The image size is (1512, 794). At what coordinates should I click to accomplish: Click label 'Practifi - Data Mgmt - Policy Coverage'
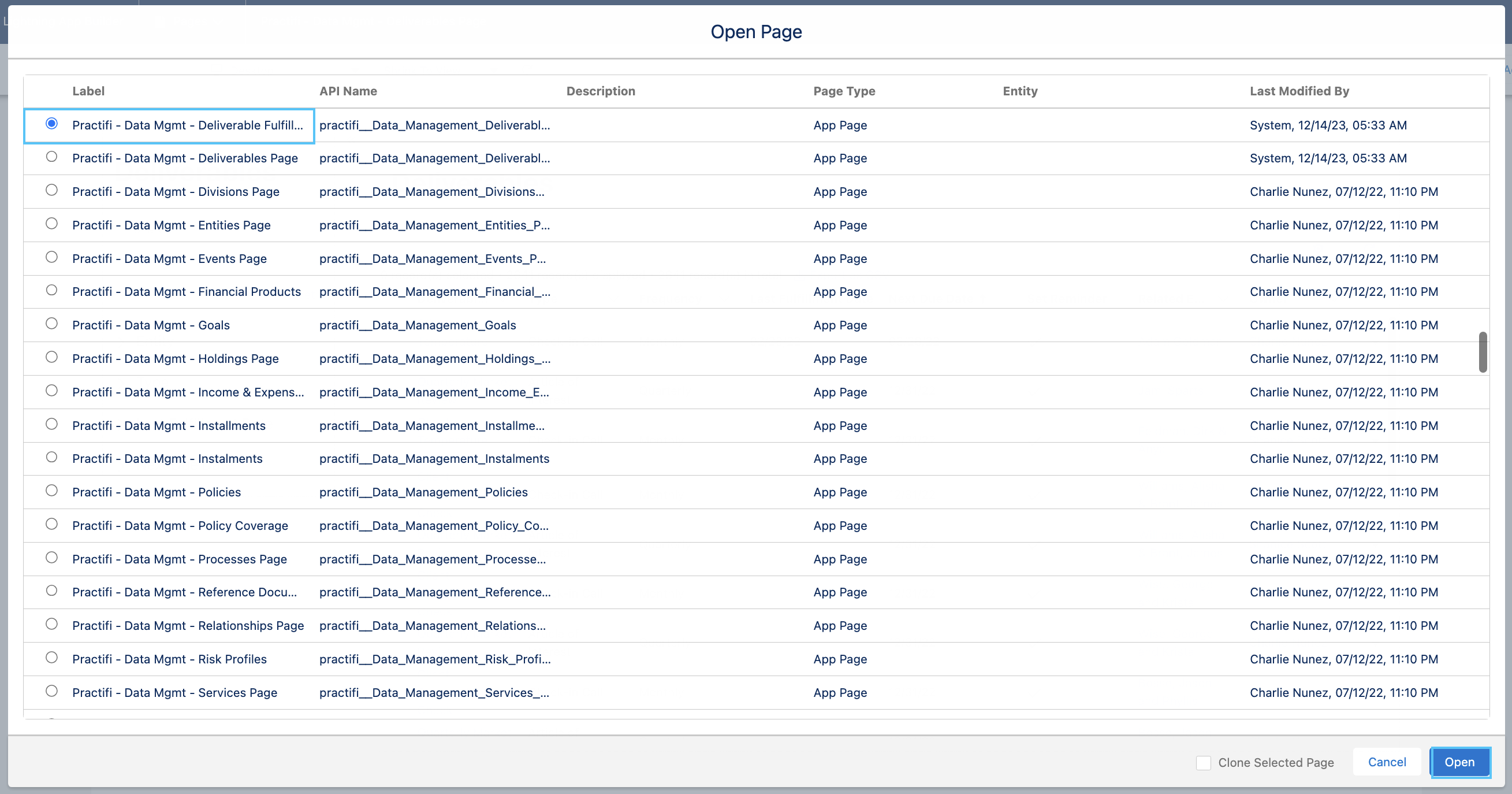pos(180,525)
